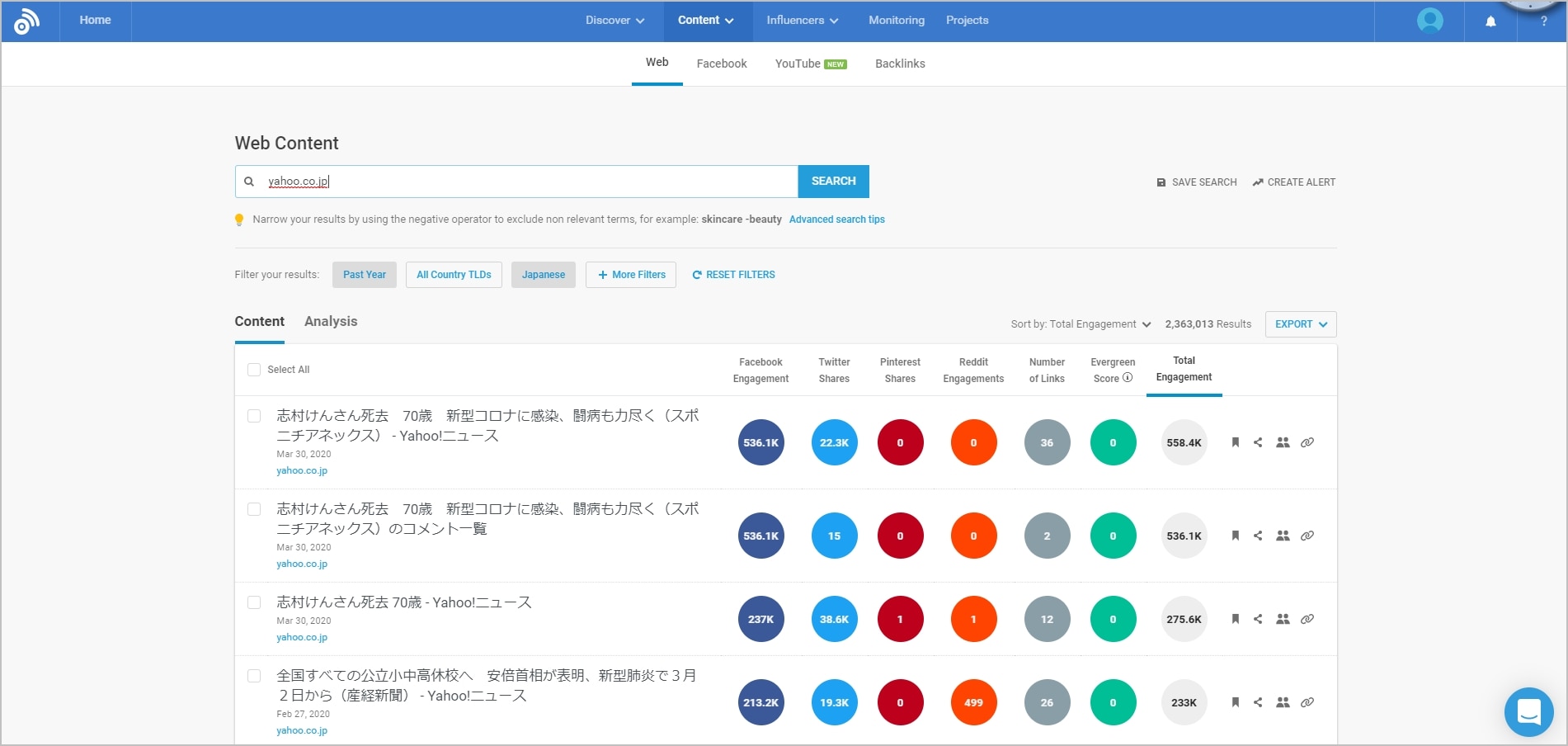Bookmark the 536.1K total engagement article

(x=1236, y=536)
